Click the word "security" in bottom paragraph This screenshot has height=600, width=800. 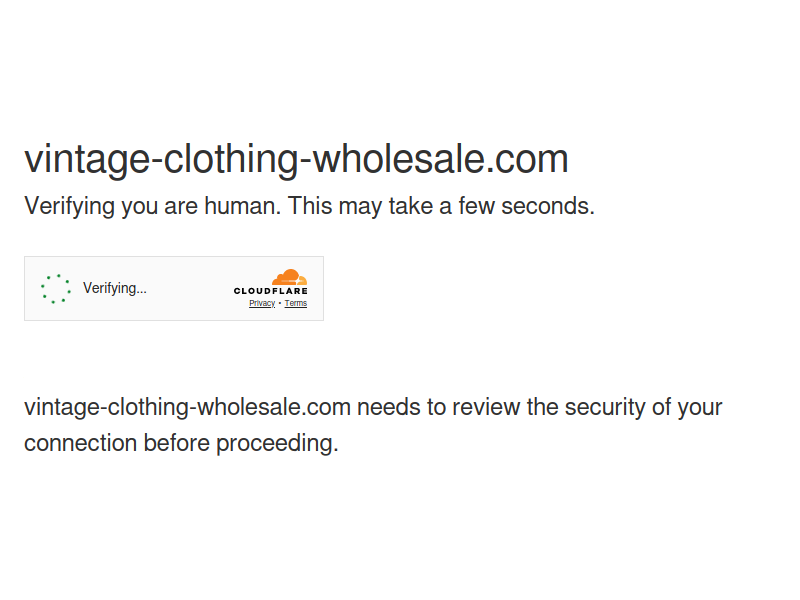point(604,407)
